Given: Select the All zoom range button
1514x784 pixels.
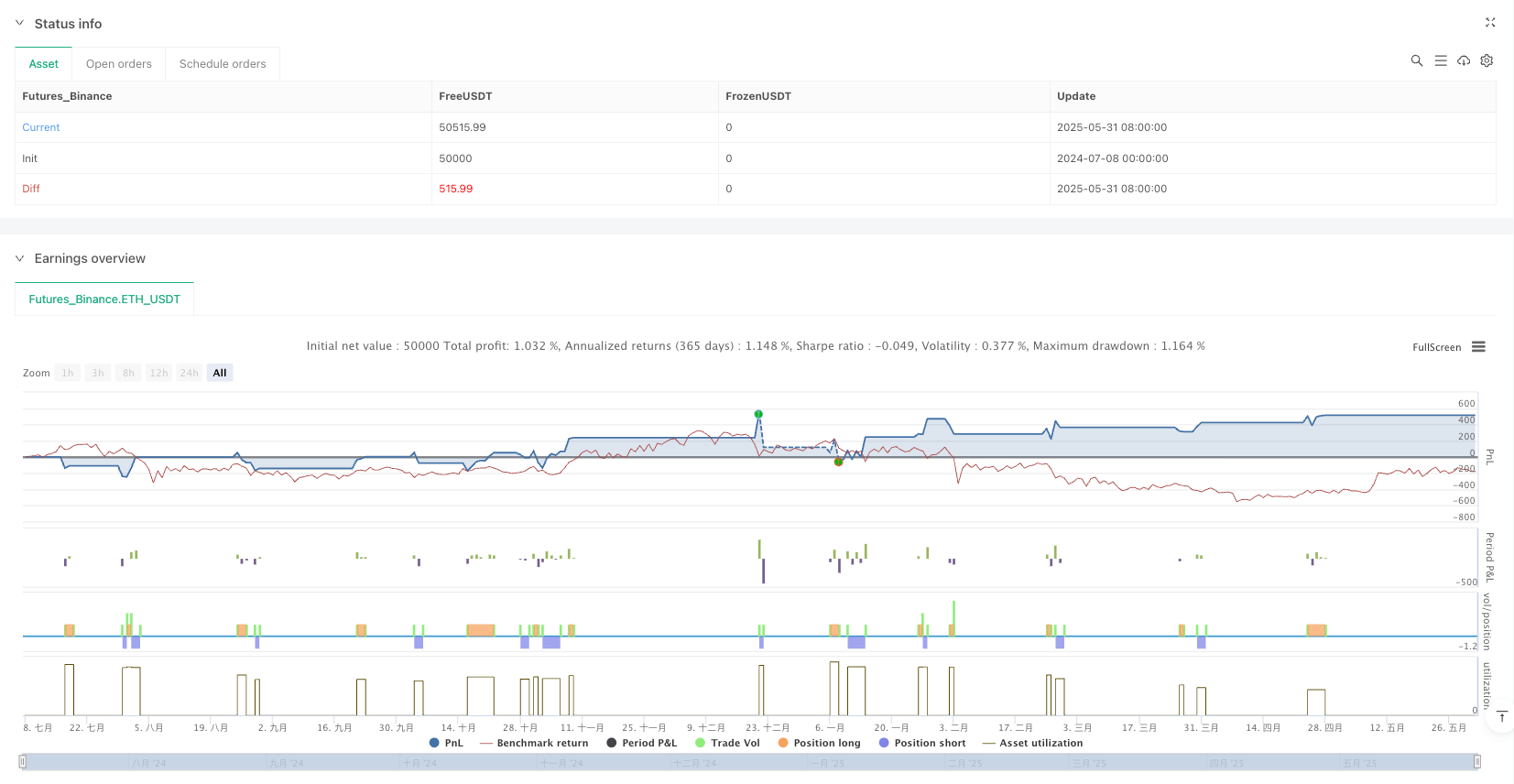Looking at the screenshot, I should (220, 373).
